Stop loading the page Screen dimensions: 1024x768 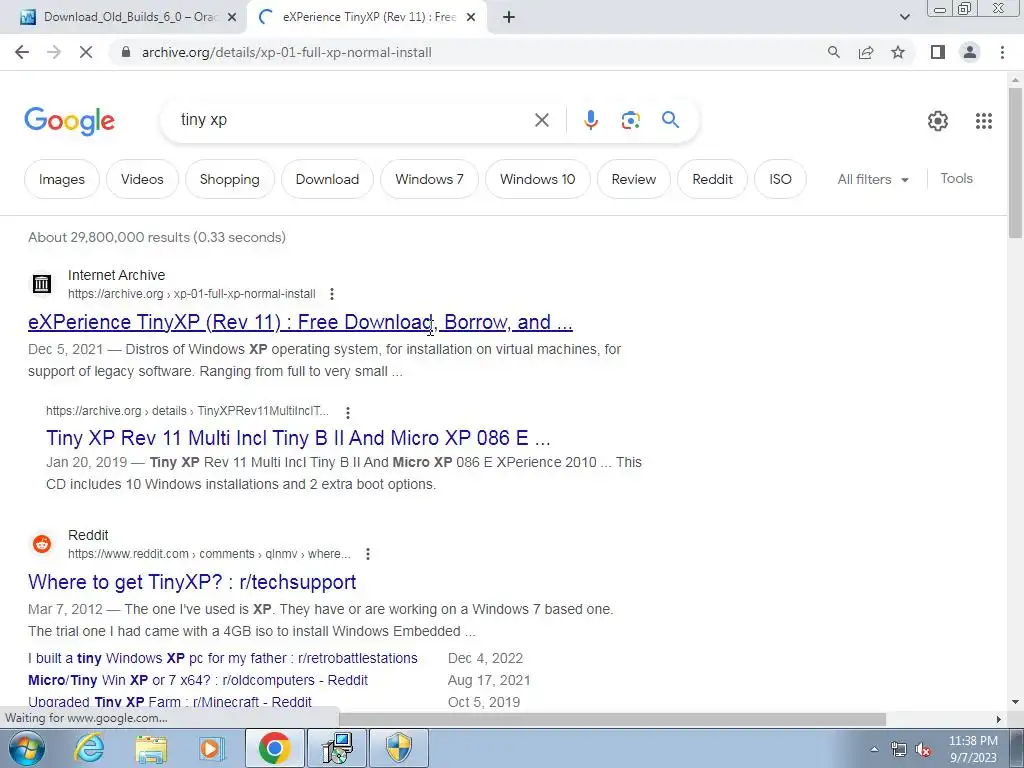click(86, 52)
